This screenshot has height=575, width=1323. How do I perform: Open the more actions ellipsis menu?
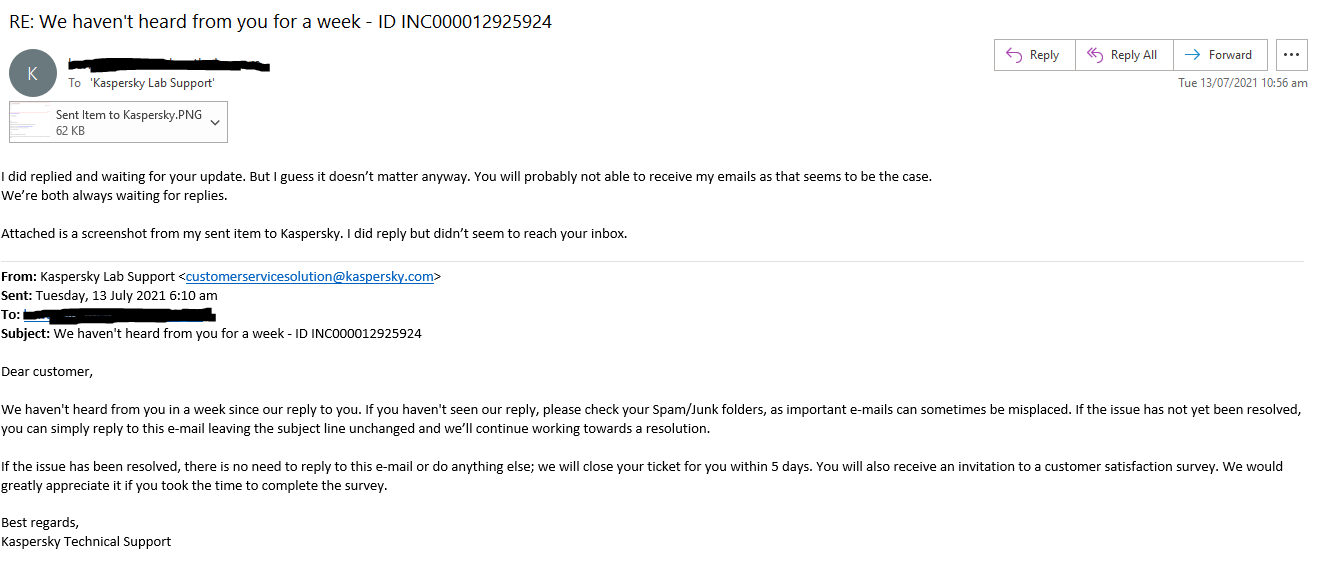(x=1292, y=55)
